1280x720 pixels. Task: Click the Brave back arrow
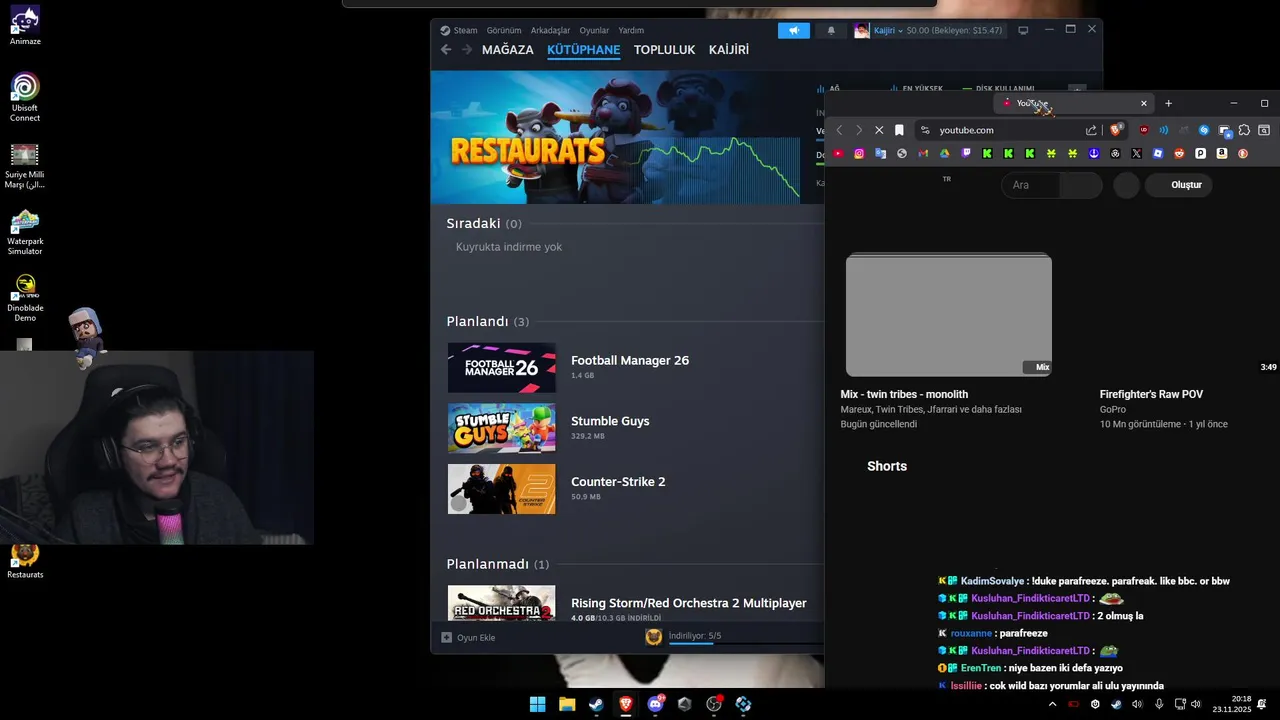point(839,130)
